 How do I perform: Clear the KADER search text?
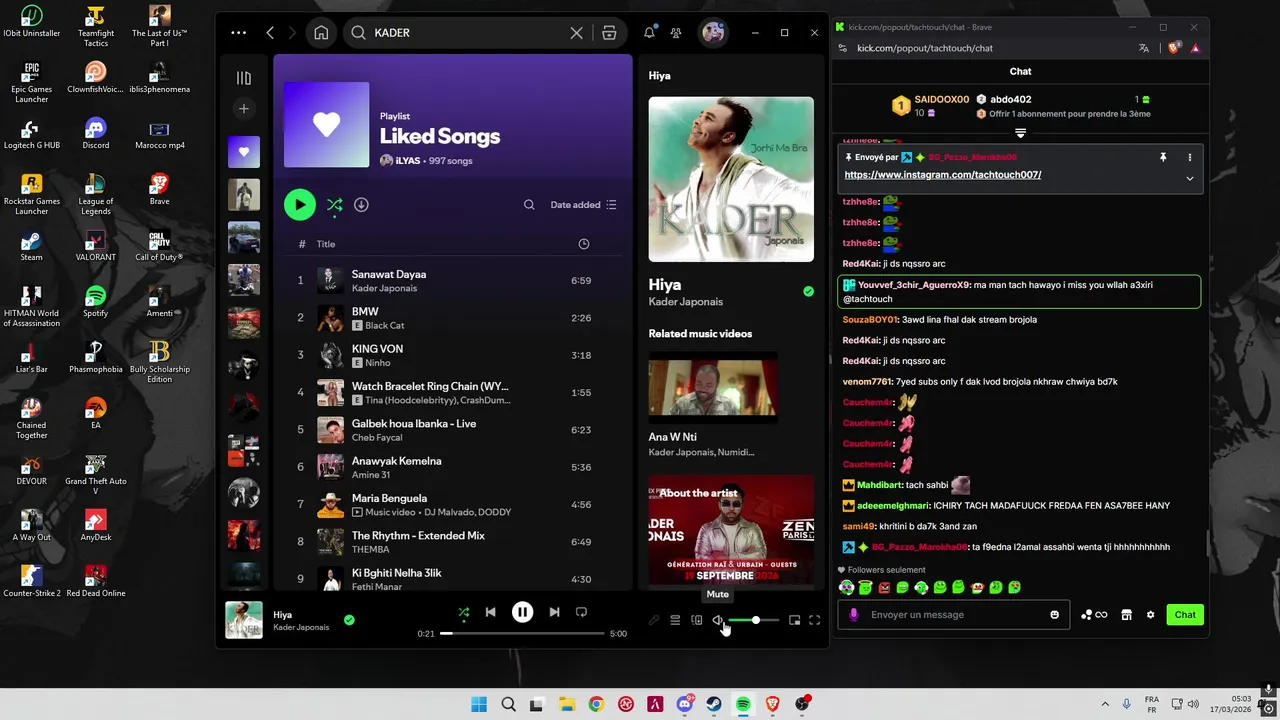pyautogui.click(x=577, y=33)
